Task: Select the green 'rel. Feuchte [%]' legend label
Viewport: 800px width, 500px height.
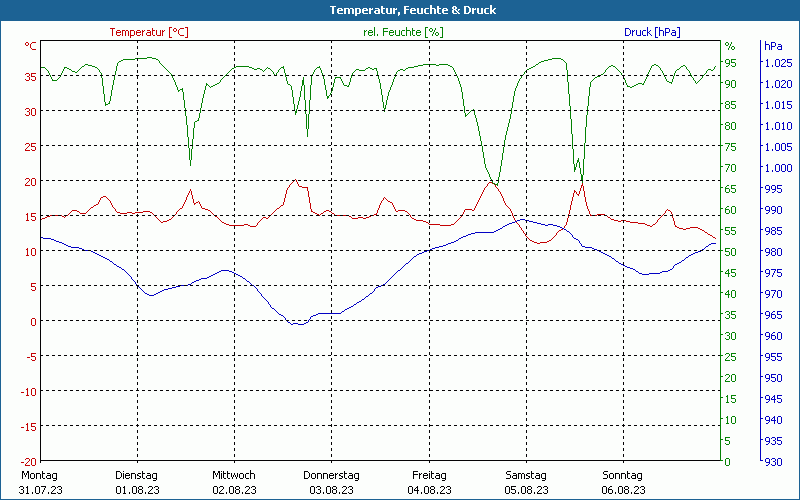Action: (x=403, y=32)
